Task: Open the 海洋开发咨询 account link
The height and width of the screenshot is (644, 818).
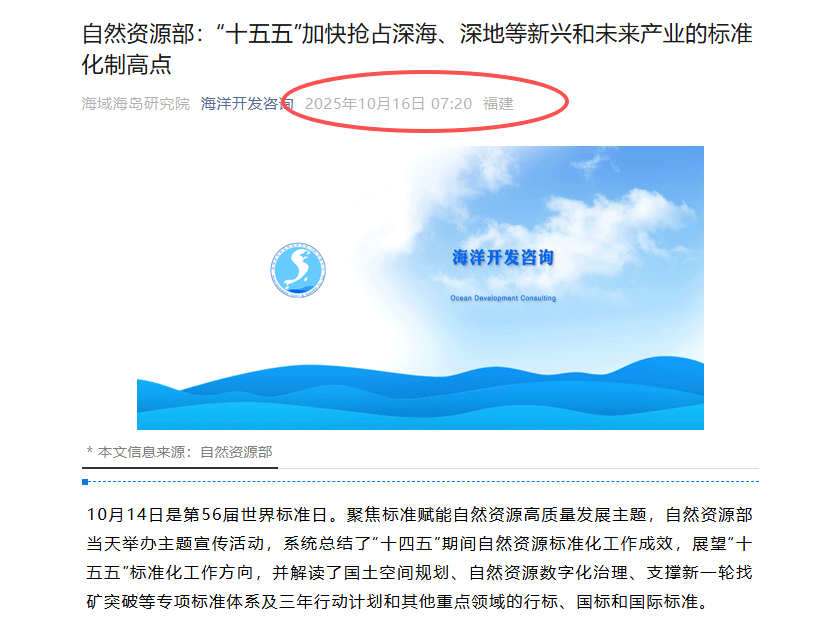Action: [247, 104]
